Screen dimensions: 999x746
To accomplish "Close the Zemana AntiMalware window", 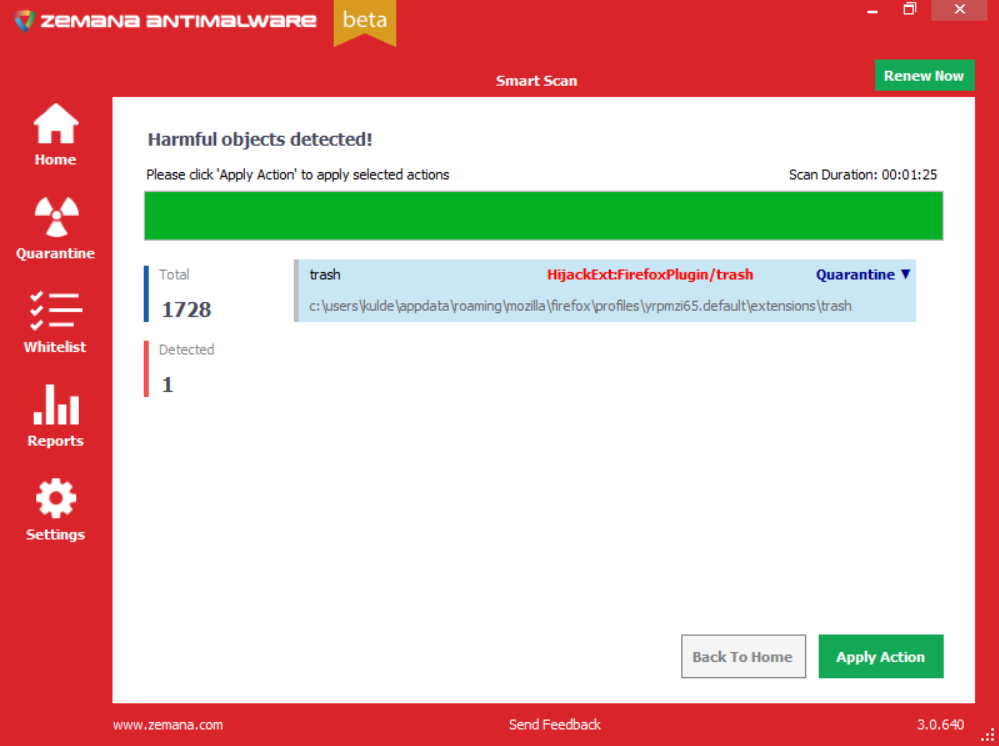I will tap(959, 10).
